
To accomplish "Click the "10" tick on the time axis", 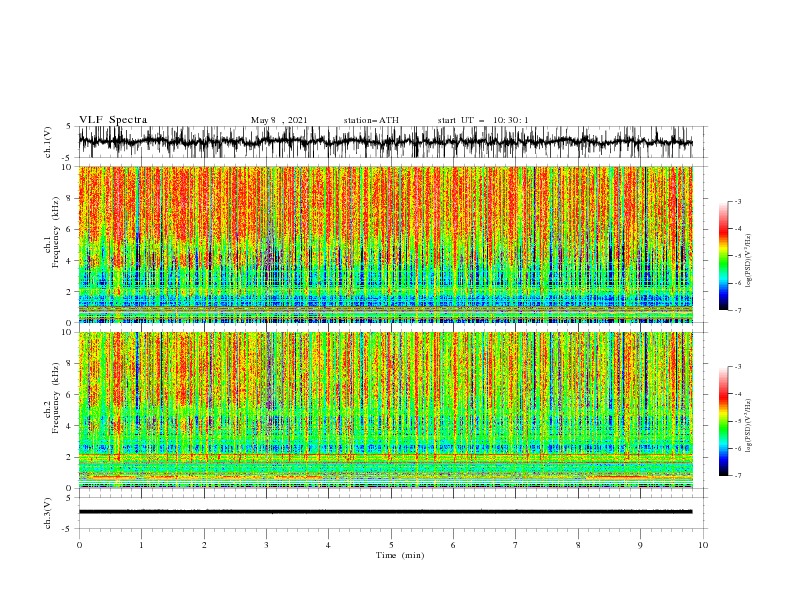I will point(703,545).
